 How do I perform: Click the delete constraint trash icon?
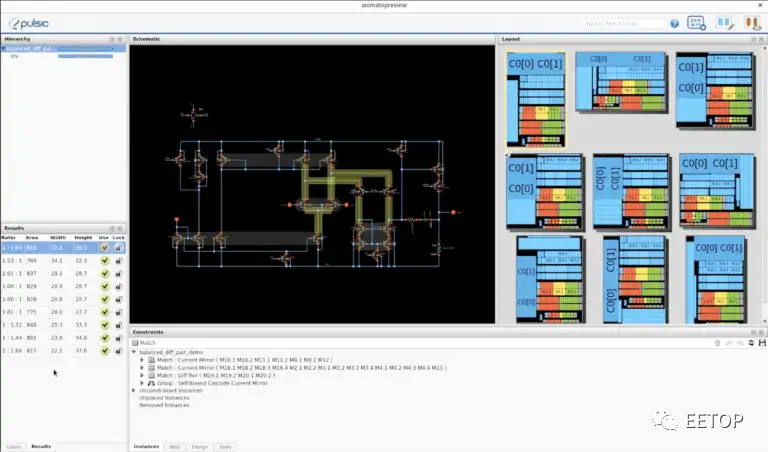[718, 343]
